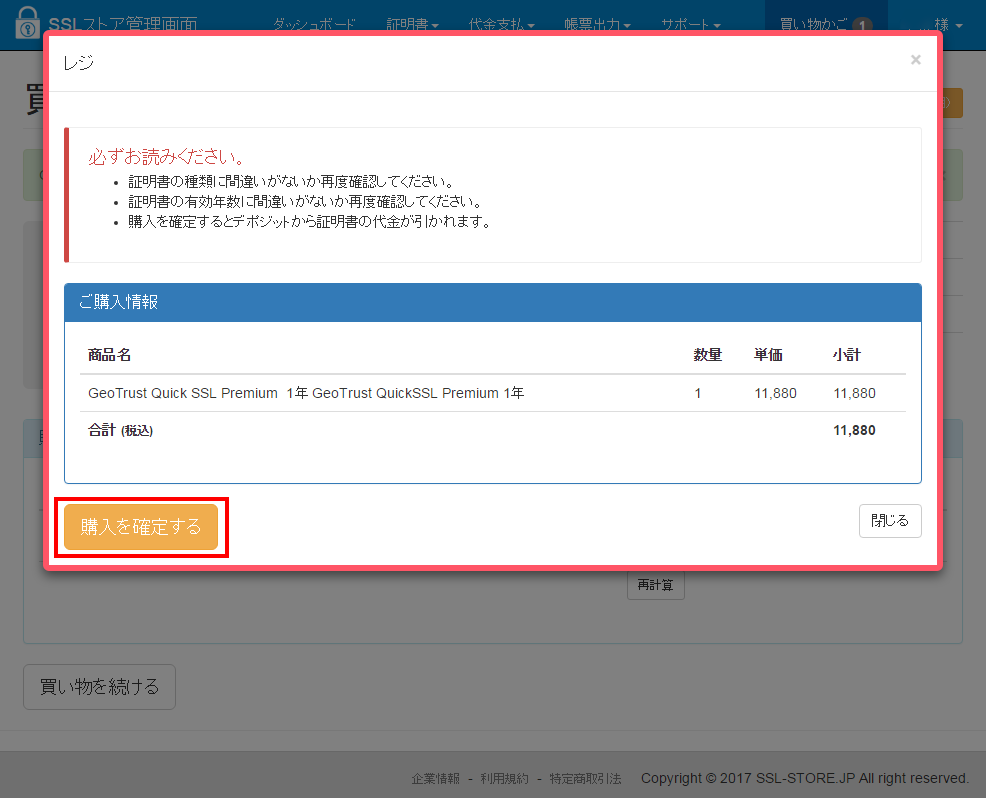Click the 数量 column header
Image resolution: width=986 pixels, height=798 pixels.
(x=707, y=355)
